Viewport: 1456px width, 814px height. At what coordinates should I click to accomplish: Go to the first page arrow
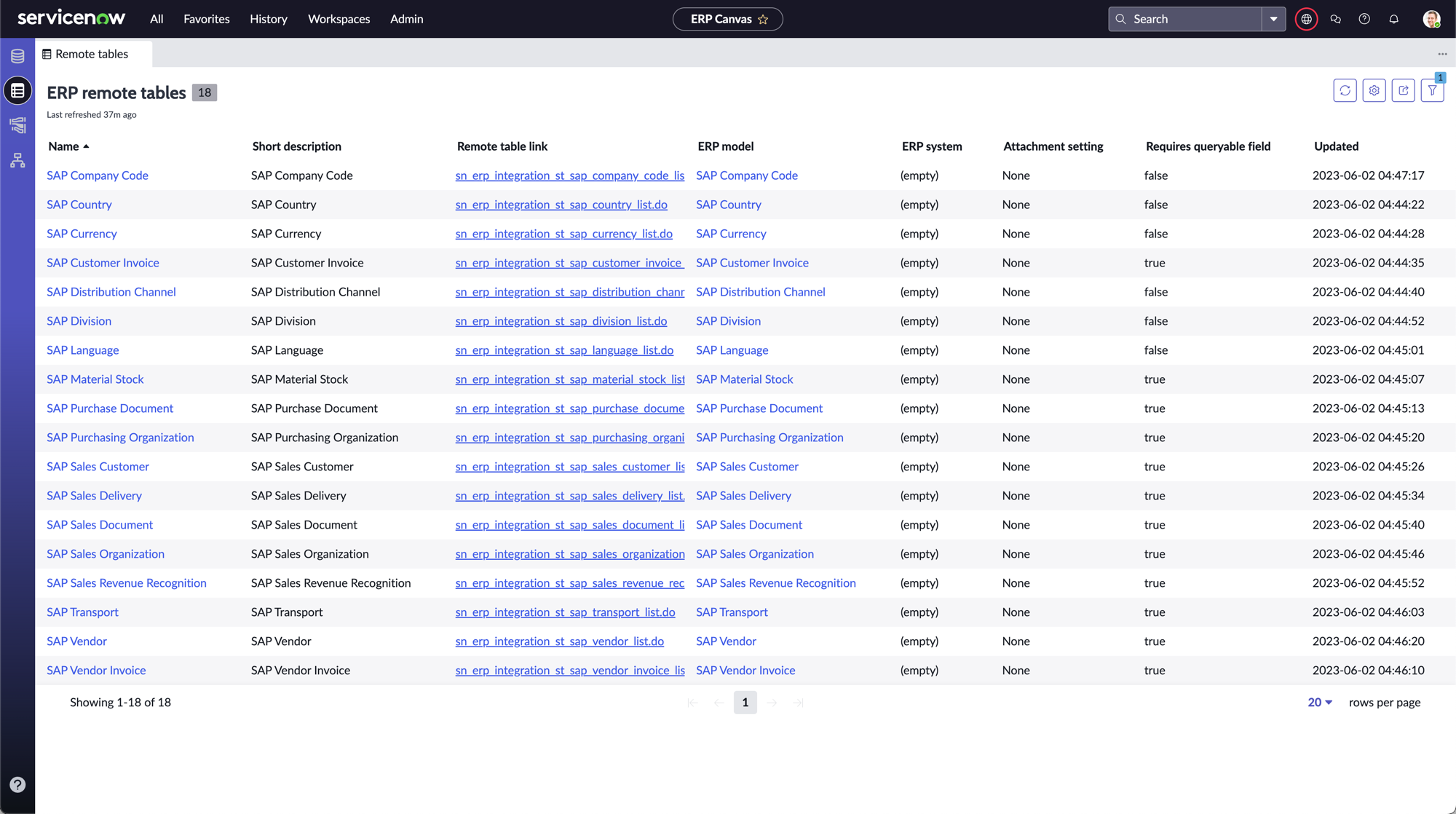(693, 703)
